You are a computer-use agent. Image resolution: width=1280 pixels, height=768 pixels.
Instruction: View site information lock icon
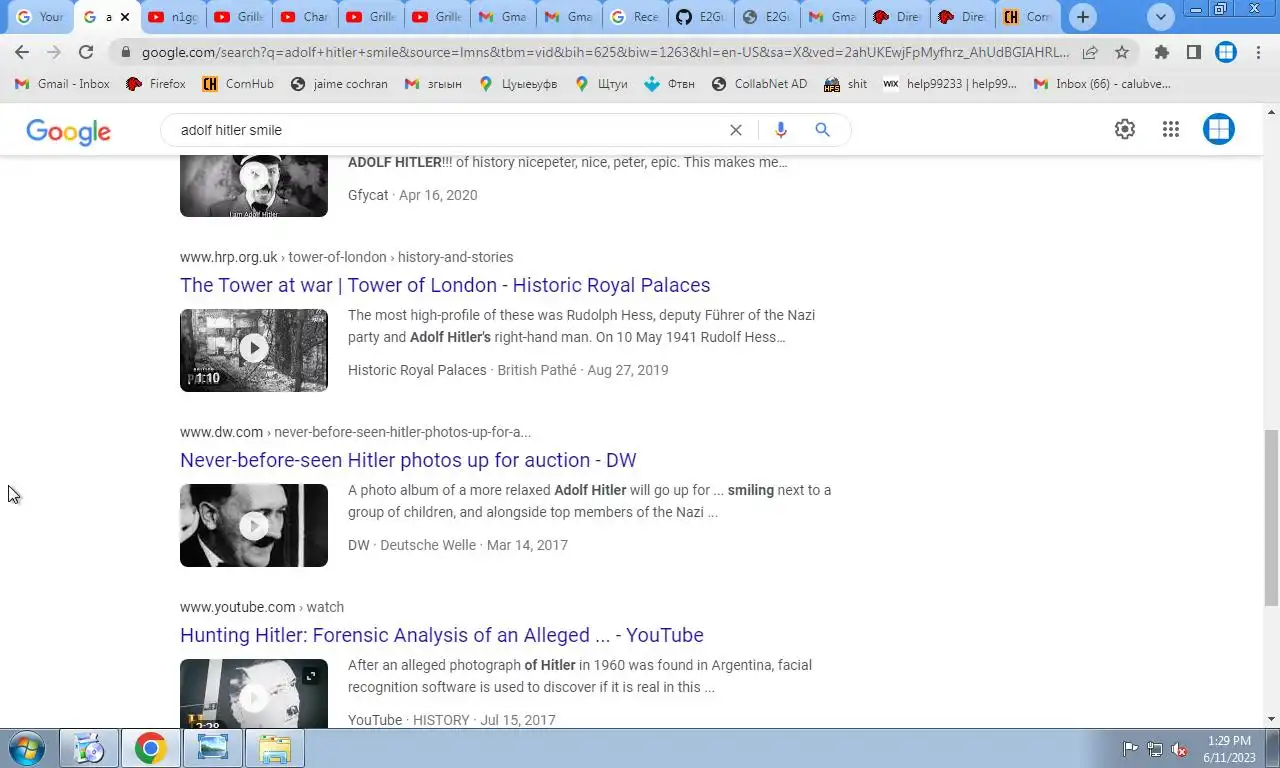pos(125,52)
